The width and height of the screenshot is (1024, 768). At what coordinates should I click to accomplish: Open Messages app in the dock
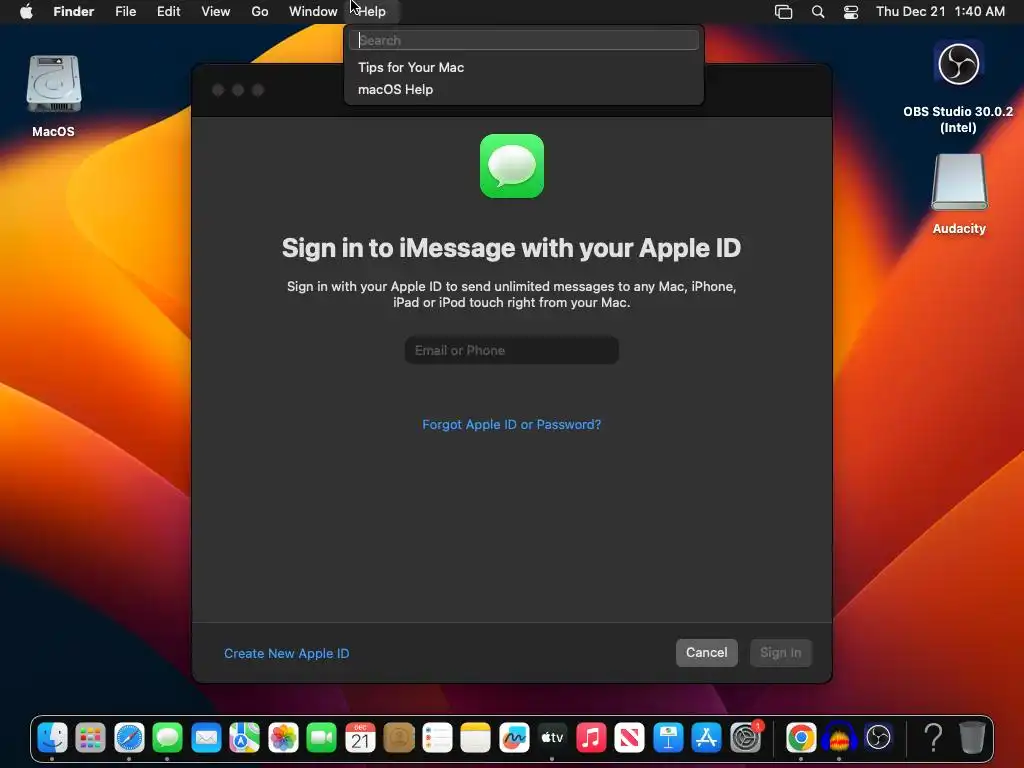click(168, 738)
